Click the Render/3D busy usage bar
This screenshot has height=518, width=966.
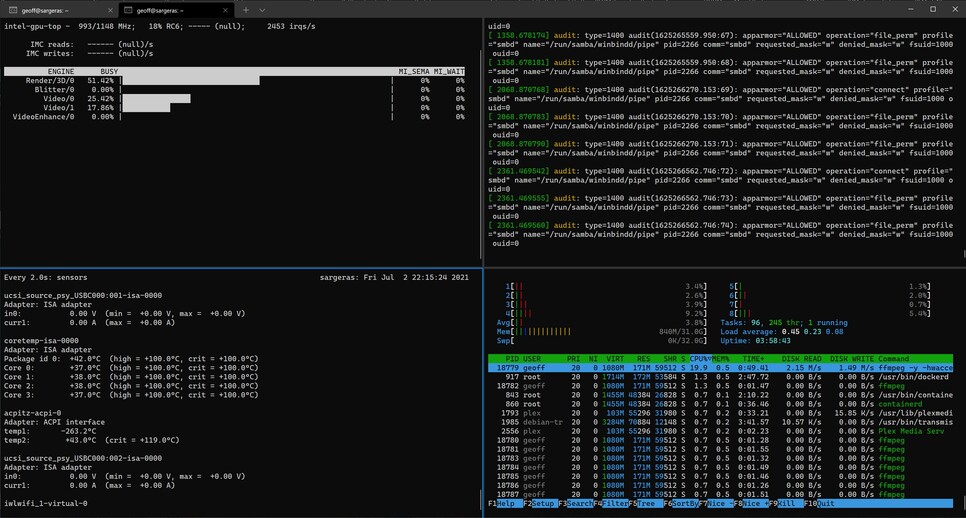pos(190,81)
